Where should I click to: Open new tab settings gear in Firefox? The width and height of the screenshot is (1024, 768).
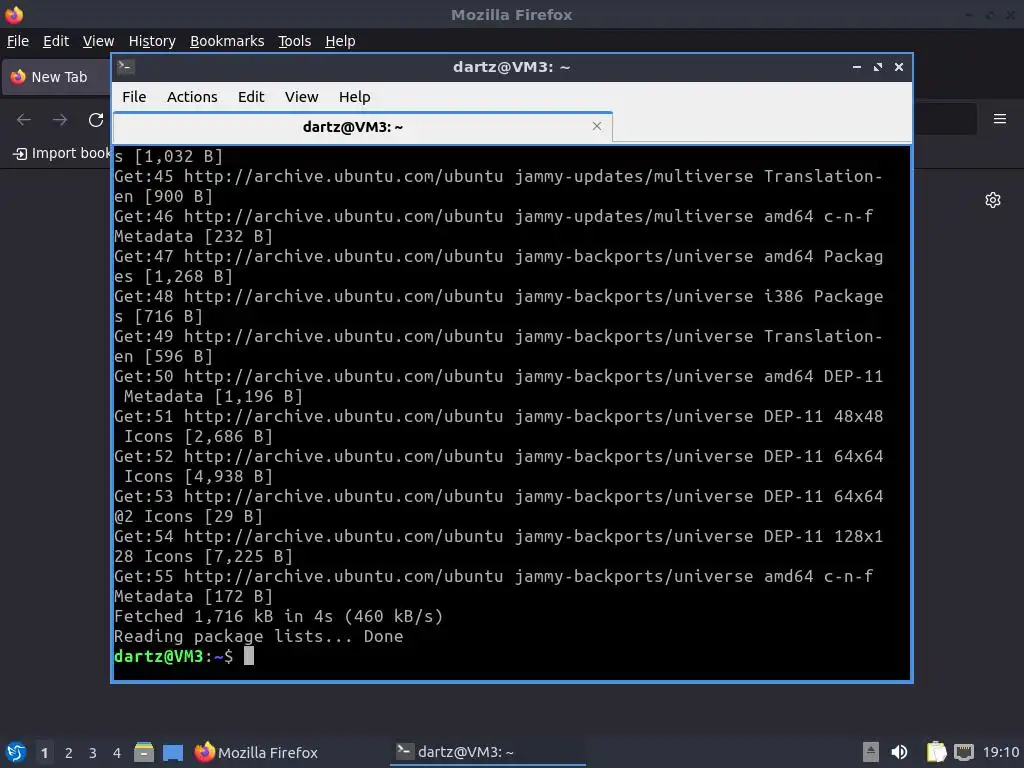pyautogui.click(x=993, y=200)
